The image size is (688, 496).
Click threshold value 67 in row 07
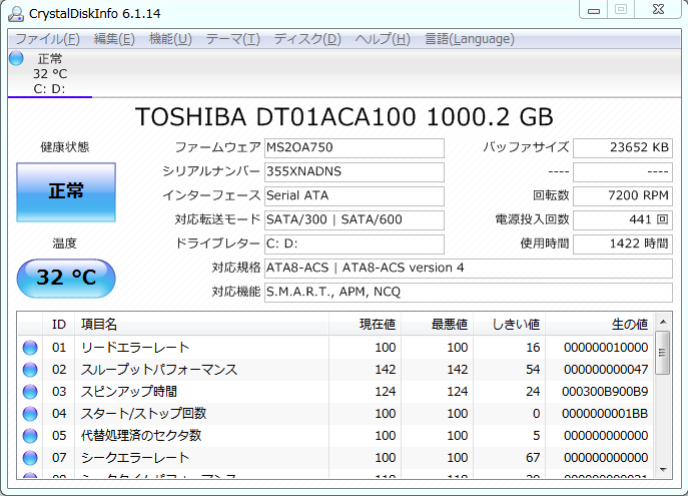pyautogui.click(x=533, y=457)
